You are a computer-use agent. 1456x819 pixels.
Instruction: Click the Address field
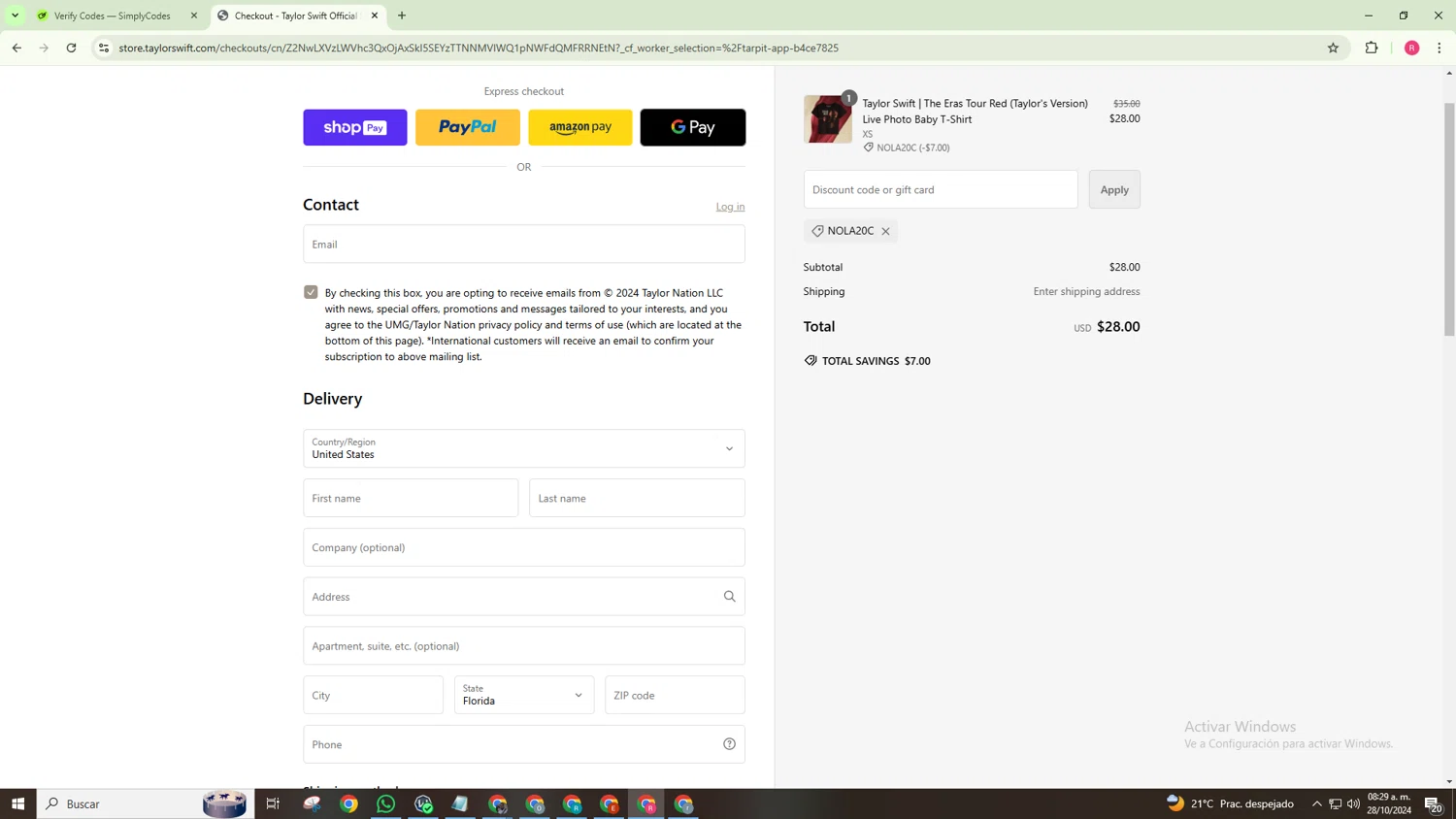(x=524, y=597)
